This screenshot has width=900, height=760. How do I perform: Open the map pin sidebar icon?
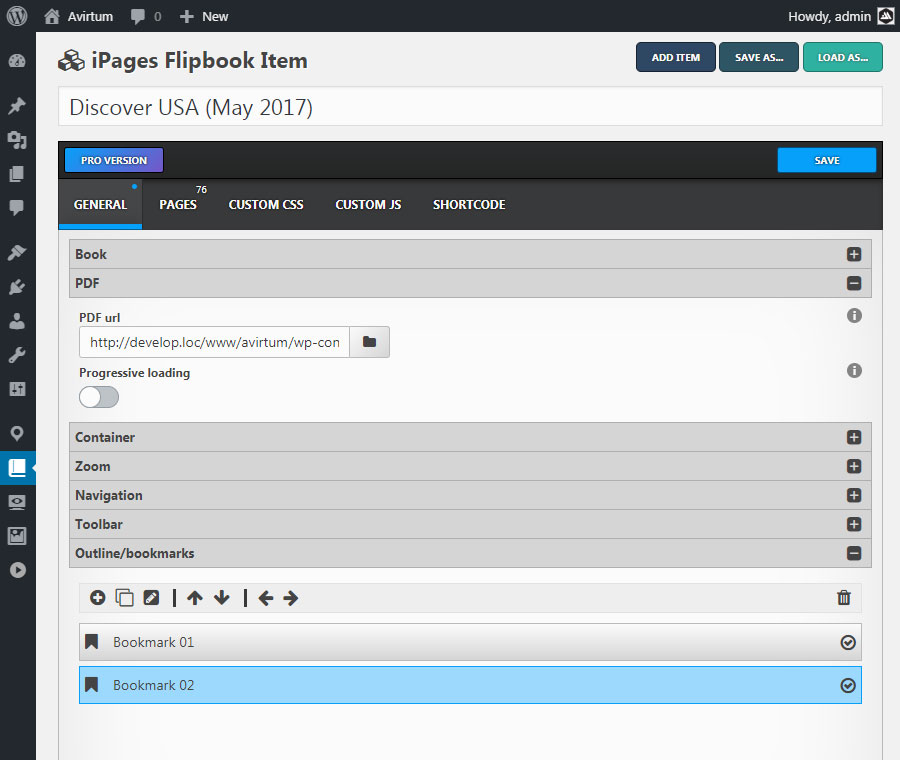[17, 433]
